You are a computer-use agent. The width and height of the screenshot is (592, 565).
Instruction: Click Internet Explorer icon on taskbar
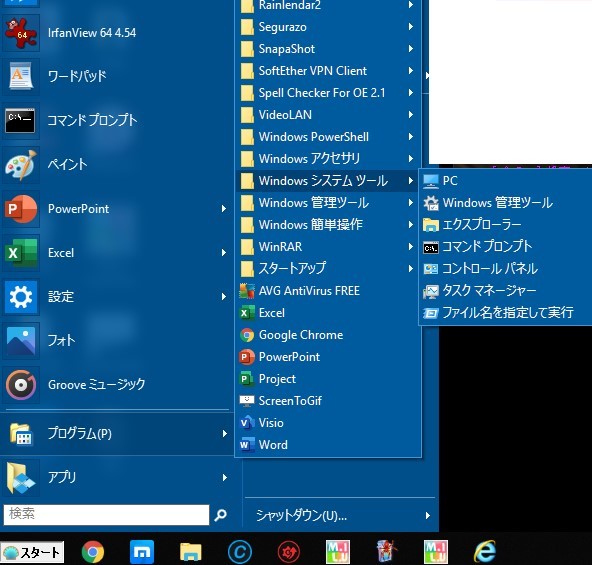[485, 552]
